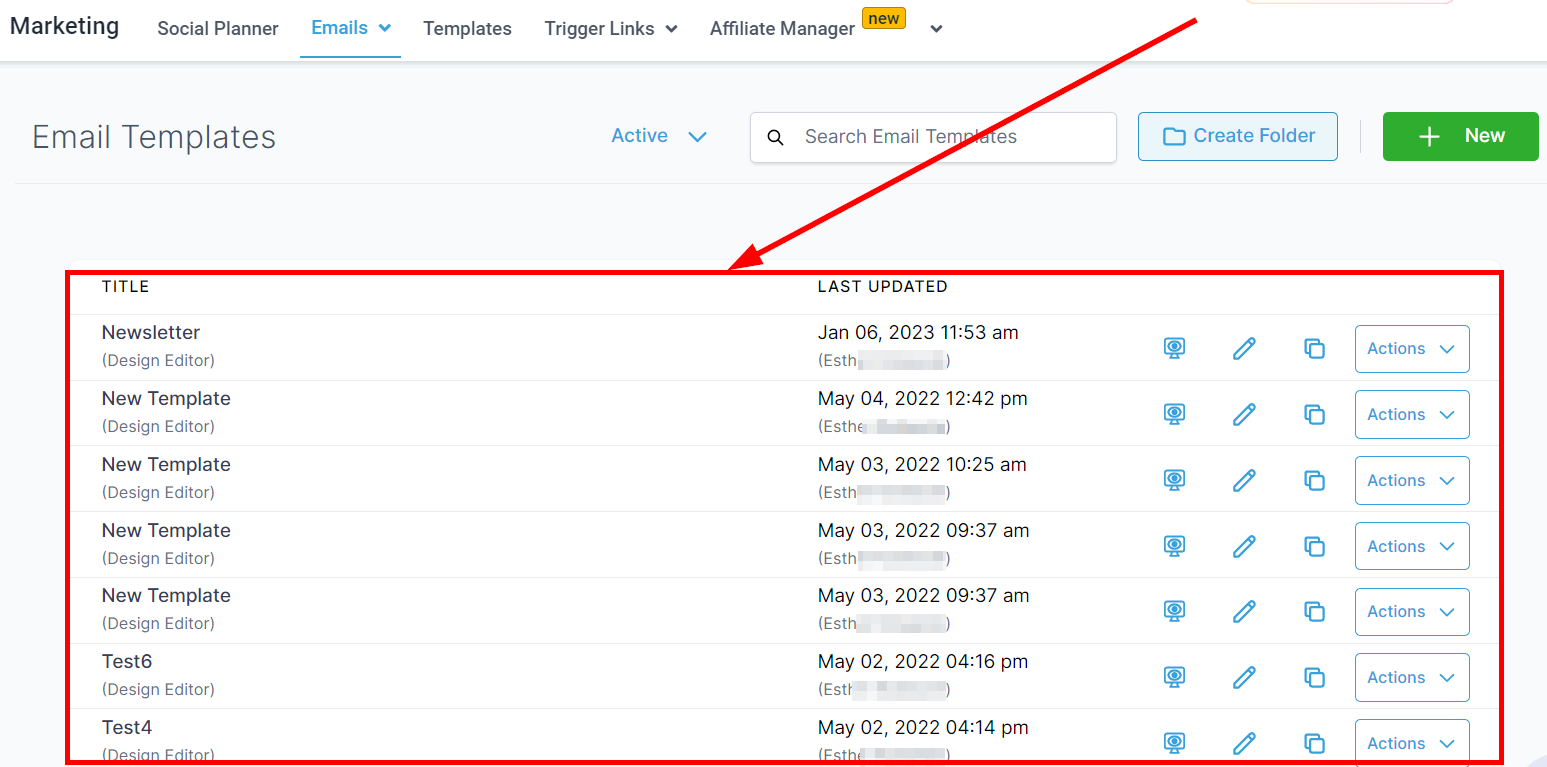Click the Create Folder button
The height and width of the screenshot is (767, 1547).
coord(1237,136)
